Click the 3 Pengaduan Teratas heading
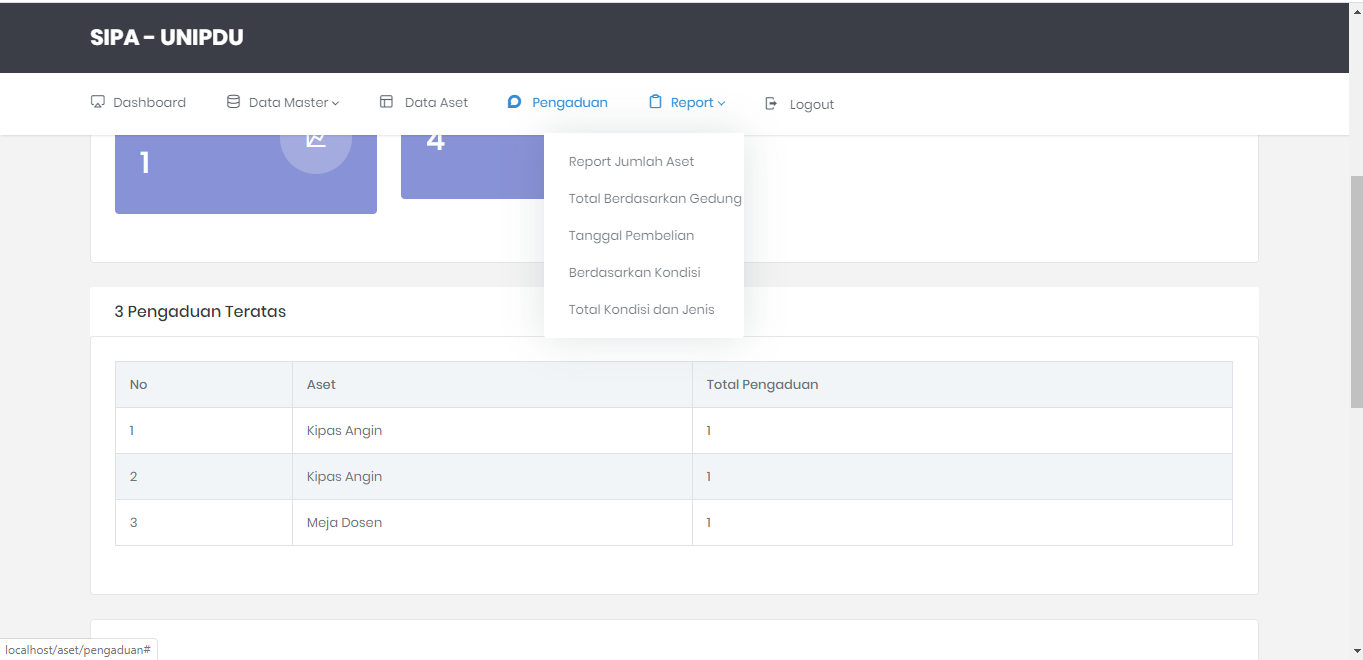The image size is (1363, 660). pos(200,311)
